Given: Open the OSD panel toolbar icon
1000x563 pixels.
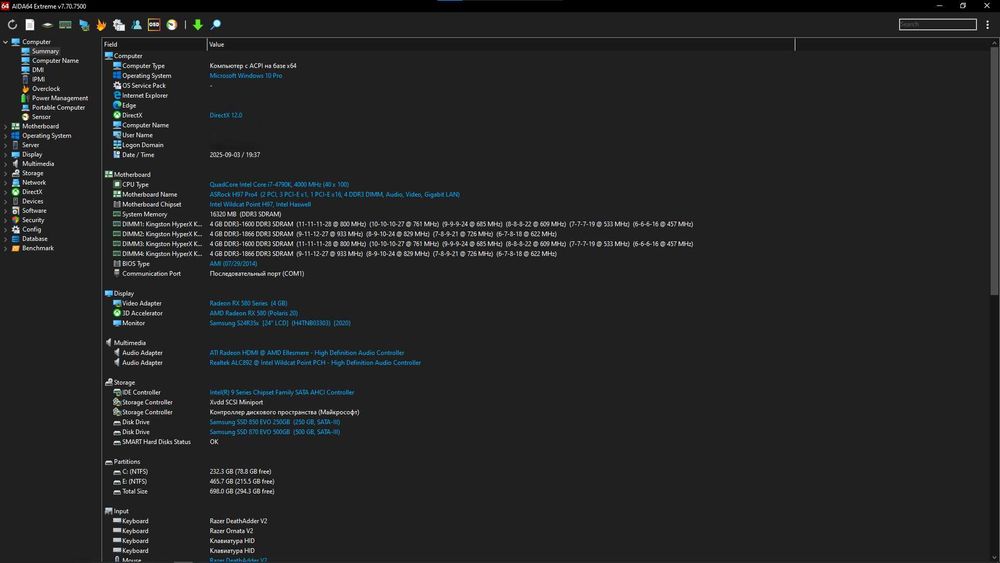Looking at the screenshot, I should point(154,25).
